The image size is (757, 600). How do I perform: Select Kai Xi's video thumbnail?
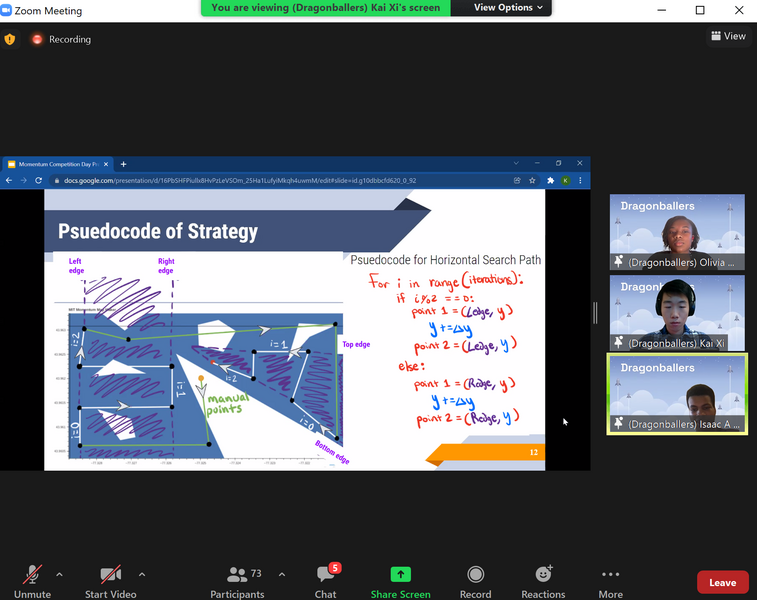[x=677, y=313]
